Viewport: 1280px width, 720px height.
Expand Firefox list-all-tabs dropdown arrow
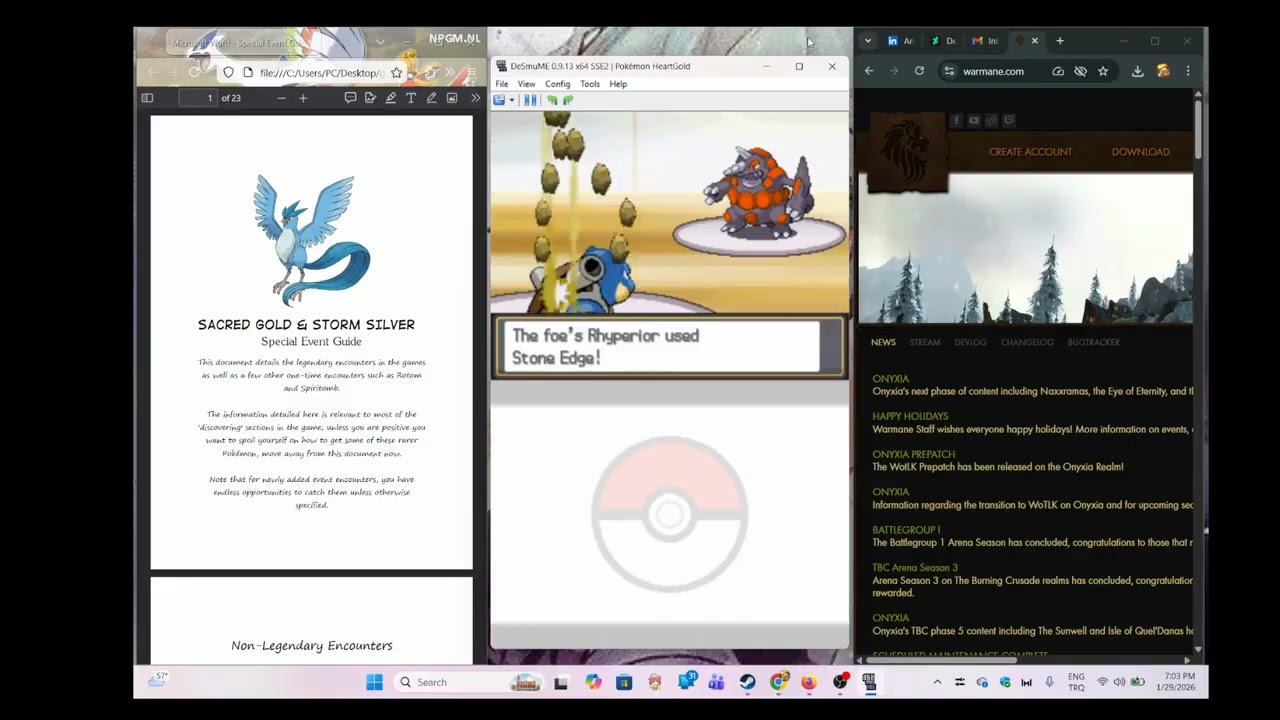(x=380, y=42)
